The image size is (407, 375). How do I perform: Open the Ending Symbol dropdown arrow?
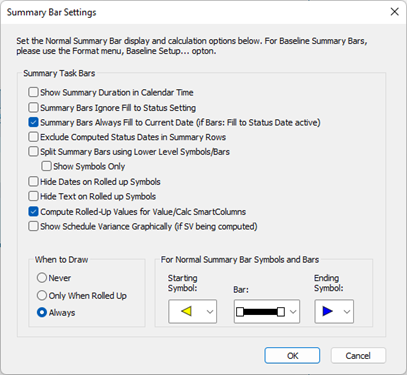(x=347, y=312)
